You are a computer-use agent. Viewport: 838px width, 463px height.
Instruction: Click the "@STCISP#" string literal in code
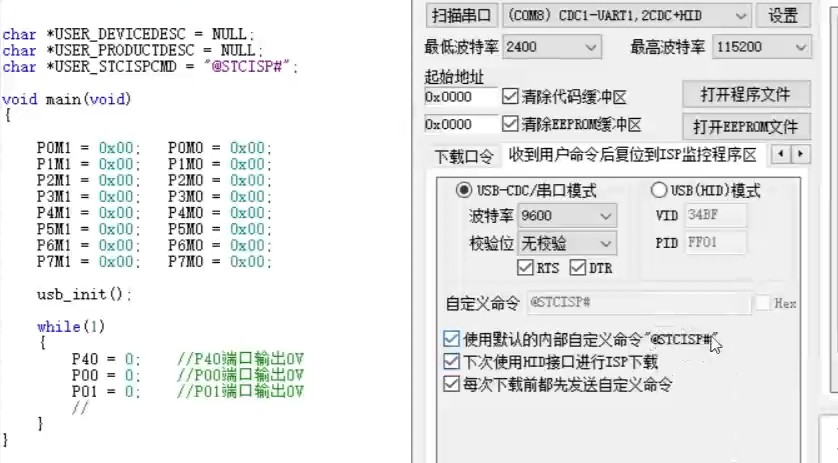pyautogui.click(x=247, y=67)
